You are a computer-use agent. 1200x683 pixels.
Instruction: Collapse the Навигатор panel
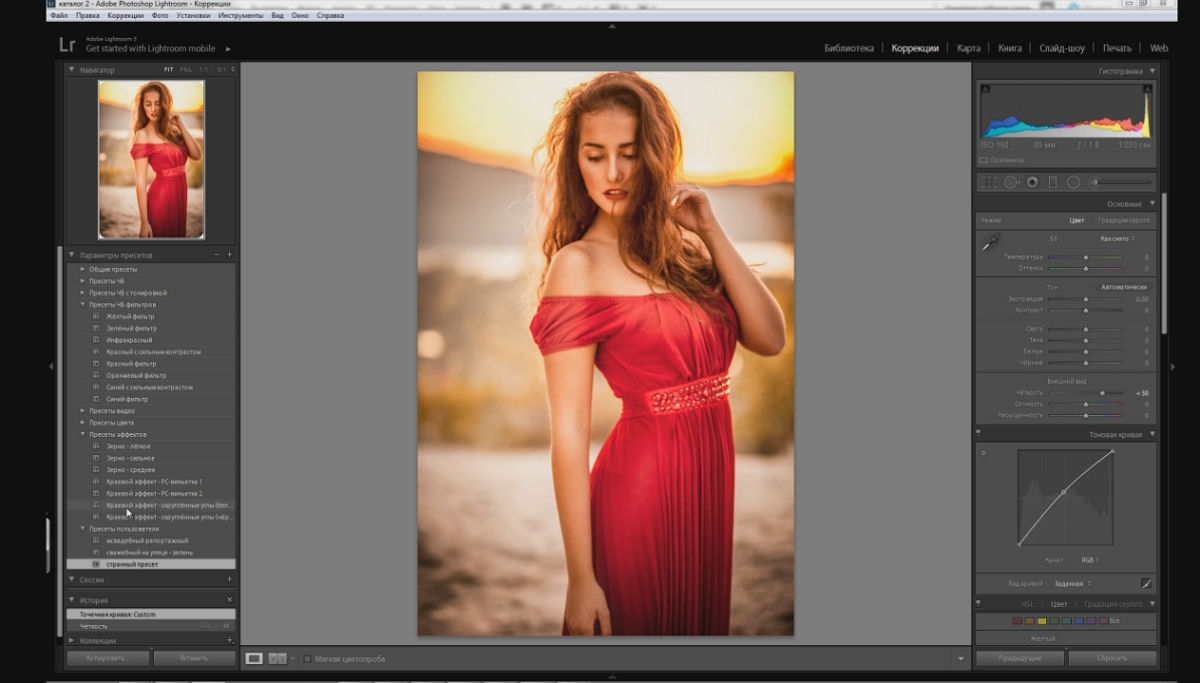(x=72, y=70)
